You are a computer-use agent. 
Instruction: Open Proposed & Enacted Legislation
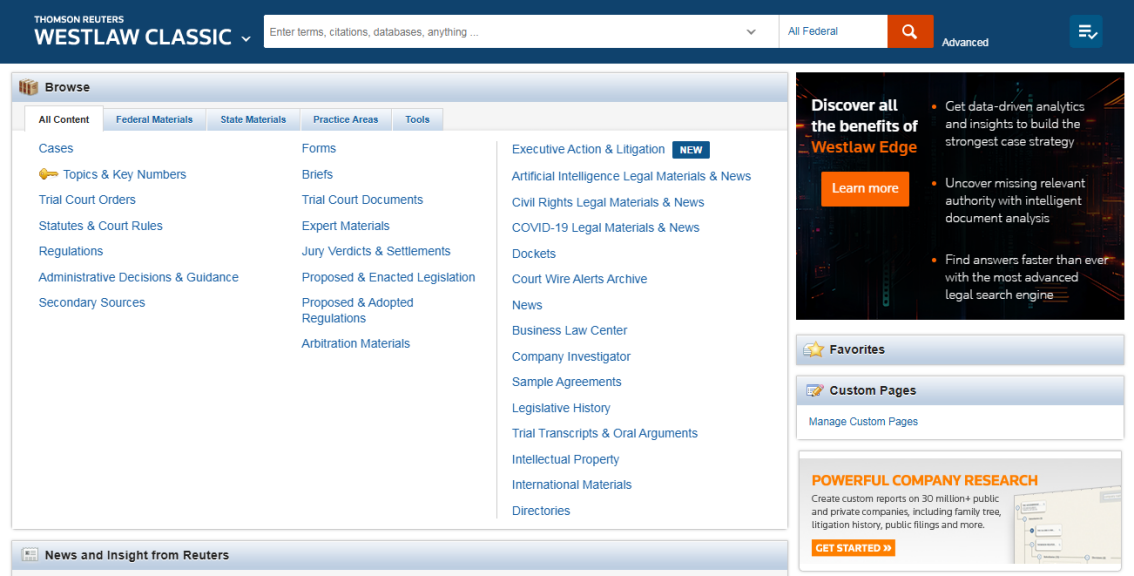tap(388, 277)
